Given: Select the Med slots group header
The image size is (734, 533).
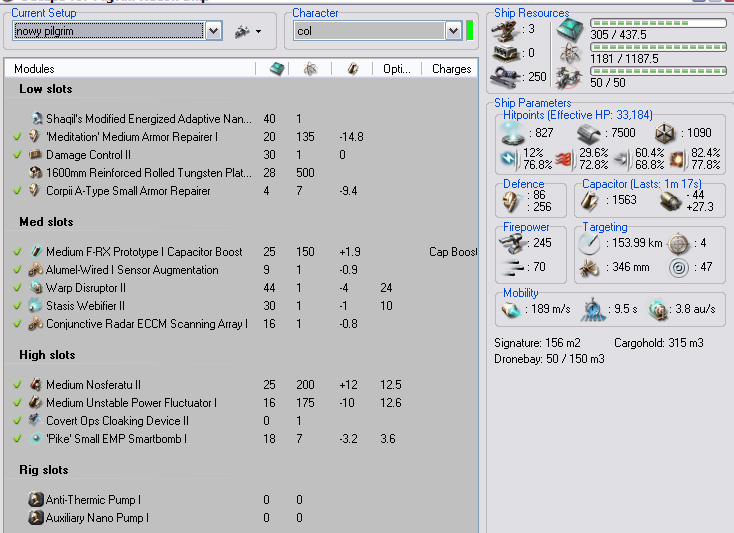Looking at the screenshot, I should [46, 222].
